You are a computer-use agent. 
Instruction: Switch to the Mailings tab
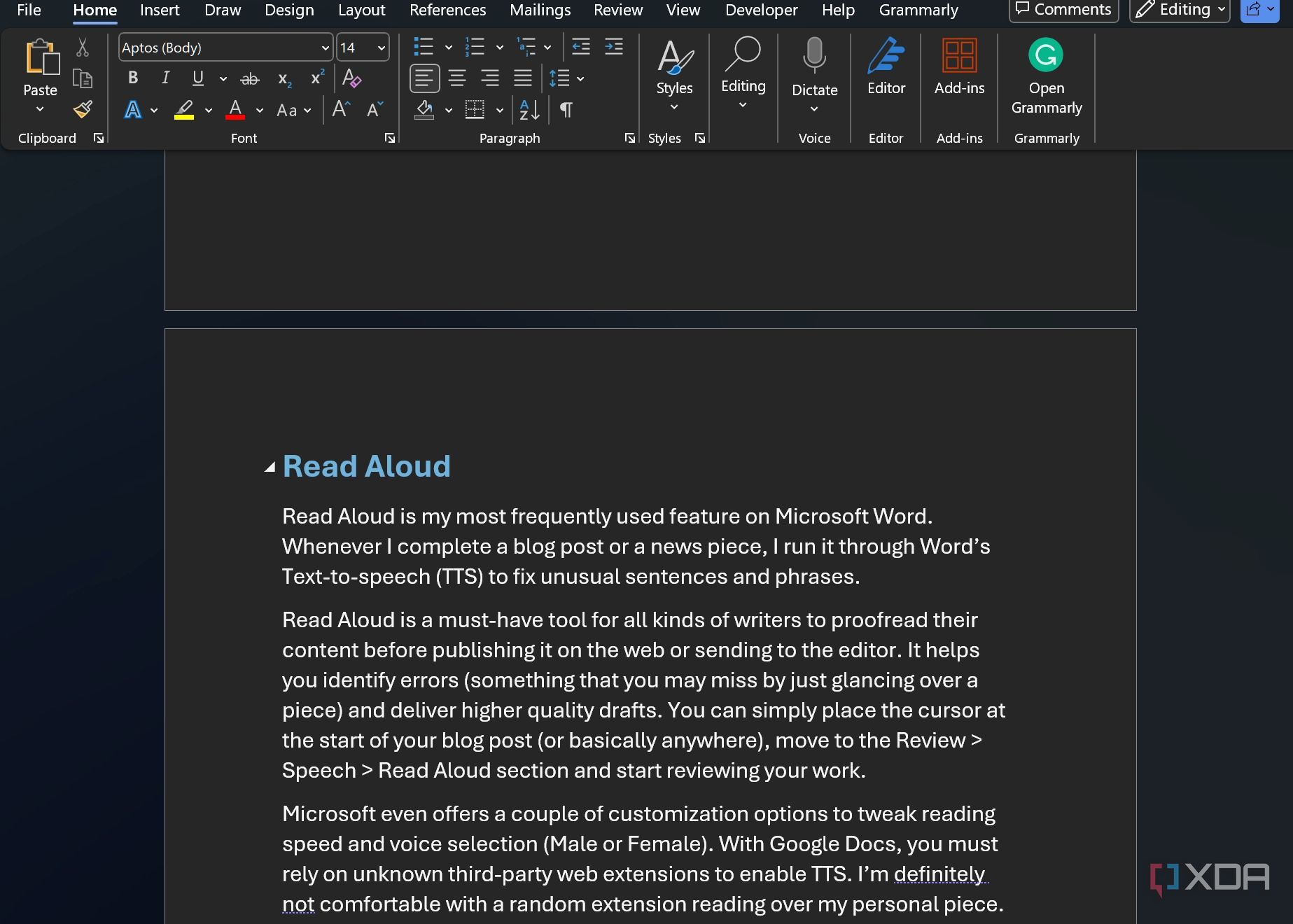click(540, 10)
